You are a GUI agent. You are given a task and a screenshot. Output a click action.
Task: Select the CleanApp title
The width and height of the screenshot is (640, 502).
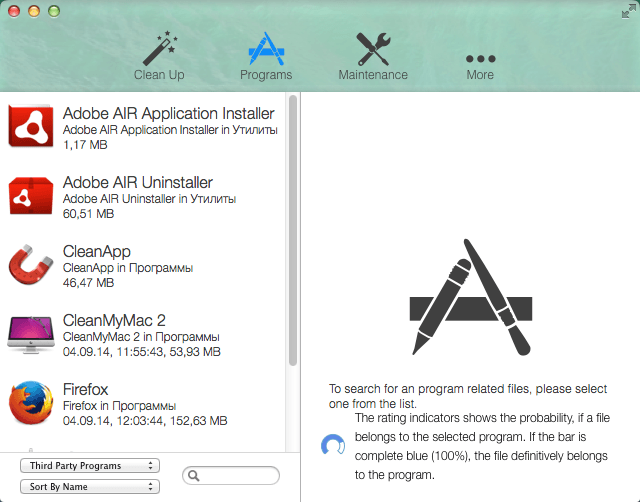tap(97, 252)
